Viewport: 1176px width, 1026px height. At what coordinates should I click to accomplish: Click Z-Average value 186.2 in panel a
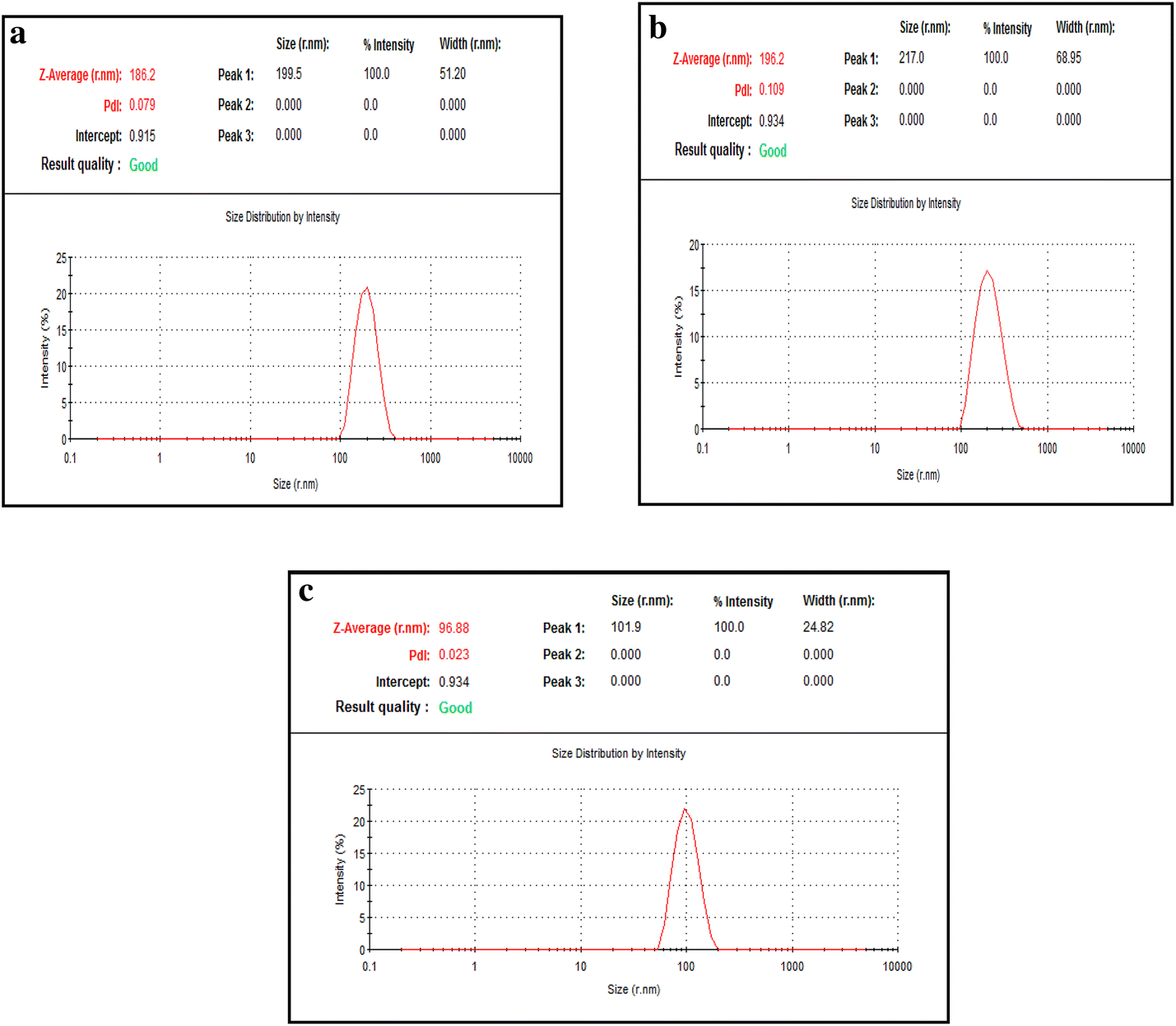(142, 75)
